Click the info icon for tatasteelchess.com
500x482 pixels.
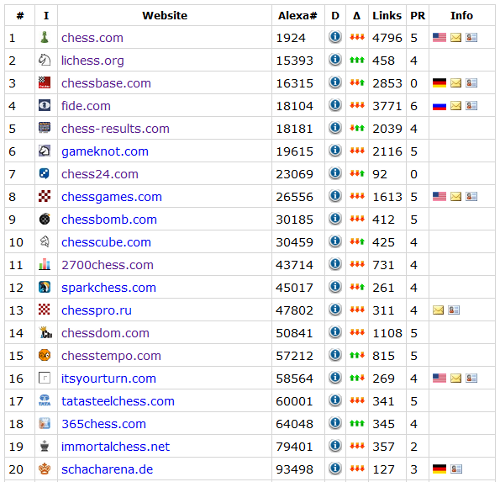pos(335,400)
